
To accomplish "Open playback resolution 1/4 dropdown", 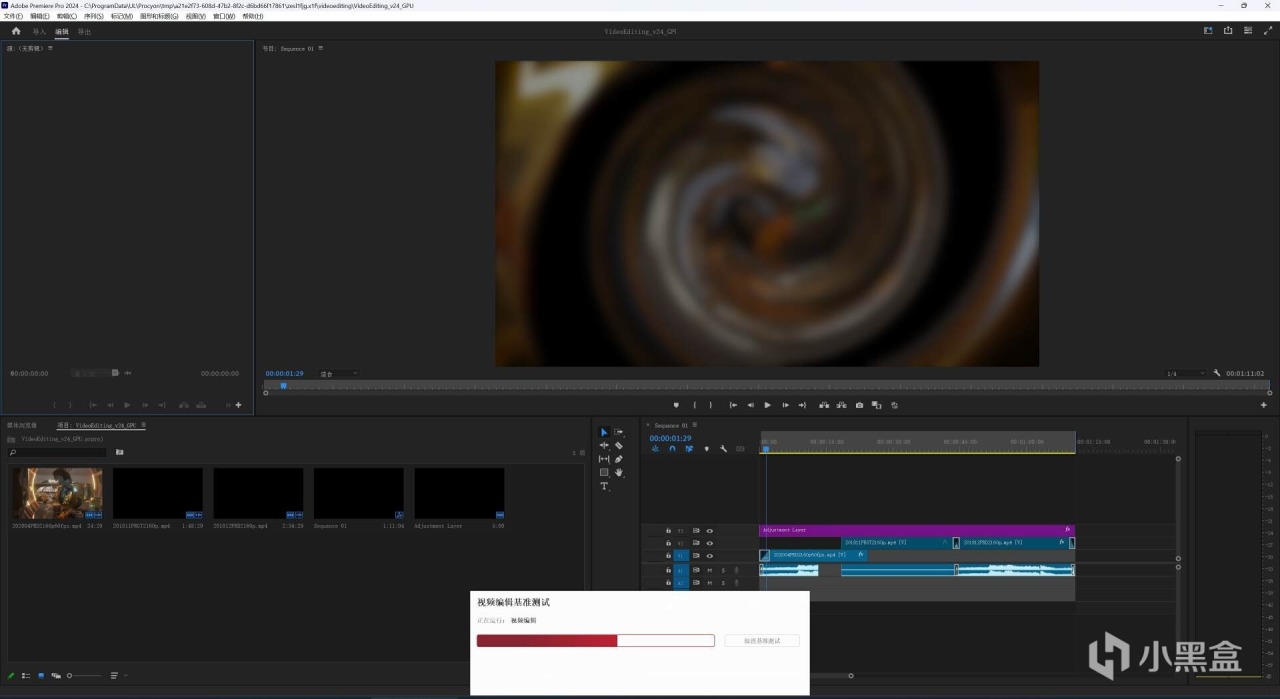I will (x=1185, y=374).
